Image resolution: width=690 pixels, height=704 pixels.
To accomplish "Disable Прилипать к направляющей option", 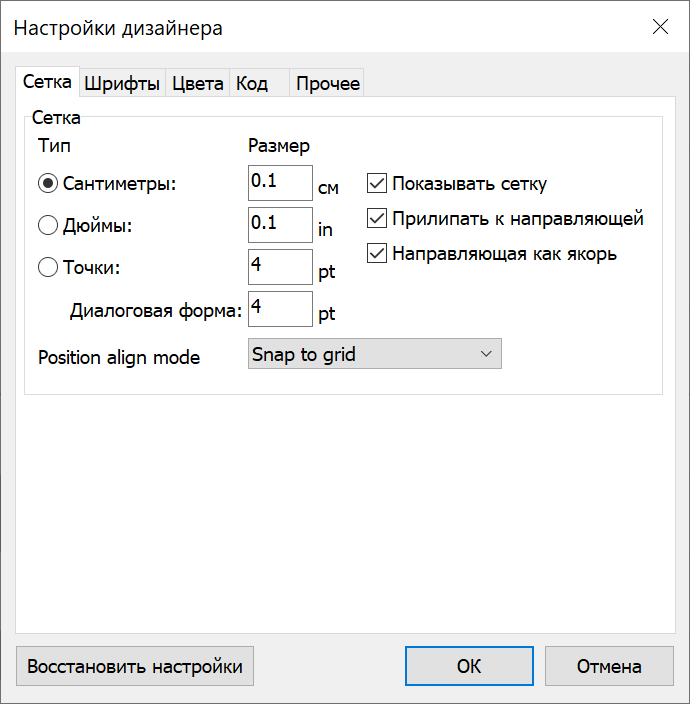I will pyautogui.click(x=377, y=219).
